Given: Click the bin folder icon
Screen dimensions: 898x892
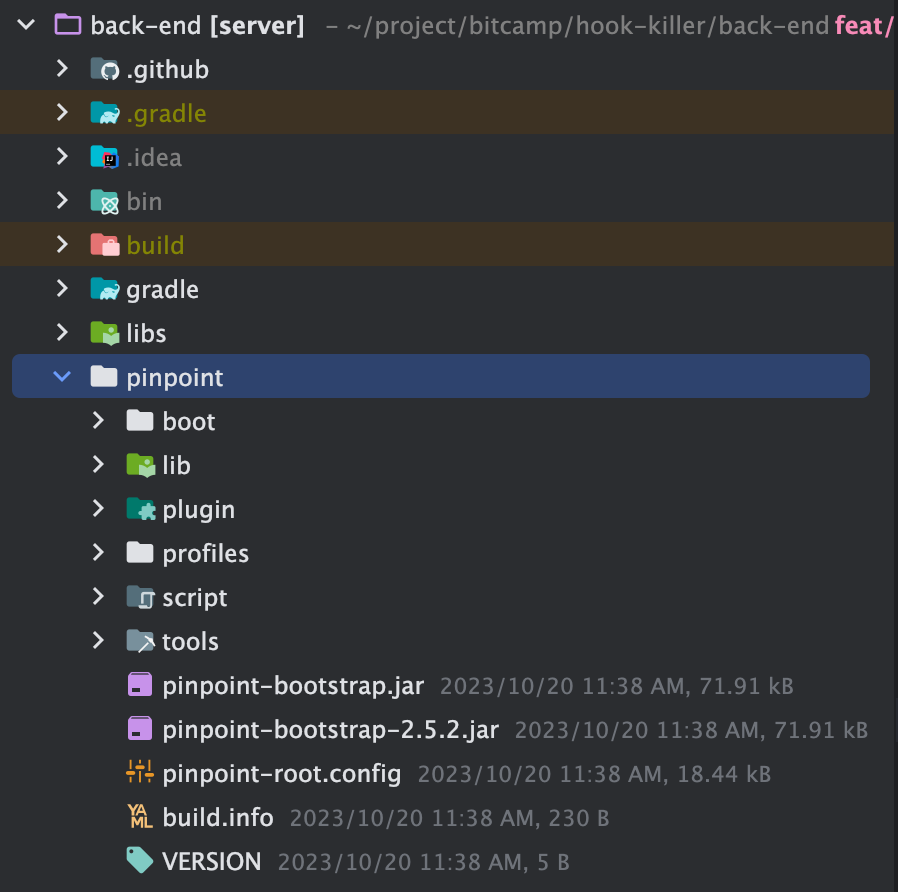Looking at the screenshot, I should (105, 202).
